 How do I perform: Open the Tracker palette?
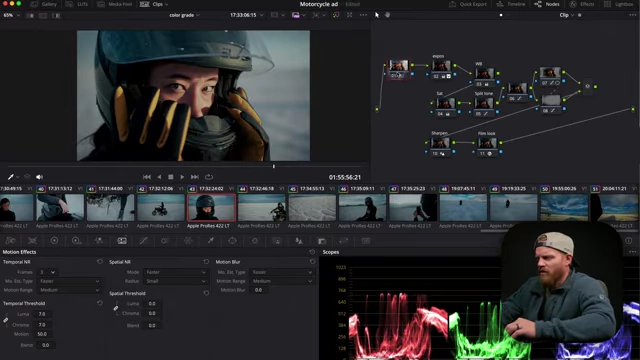pyautogui.click(x=255, y=241)
